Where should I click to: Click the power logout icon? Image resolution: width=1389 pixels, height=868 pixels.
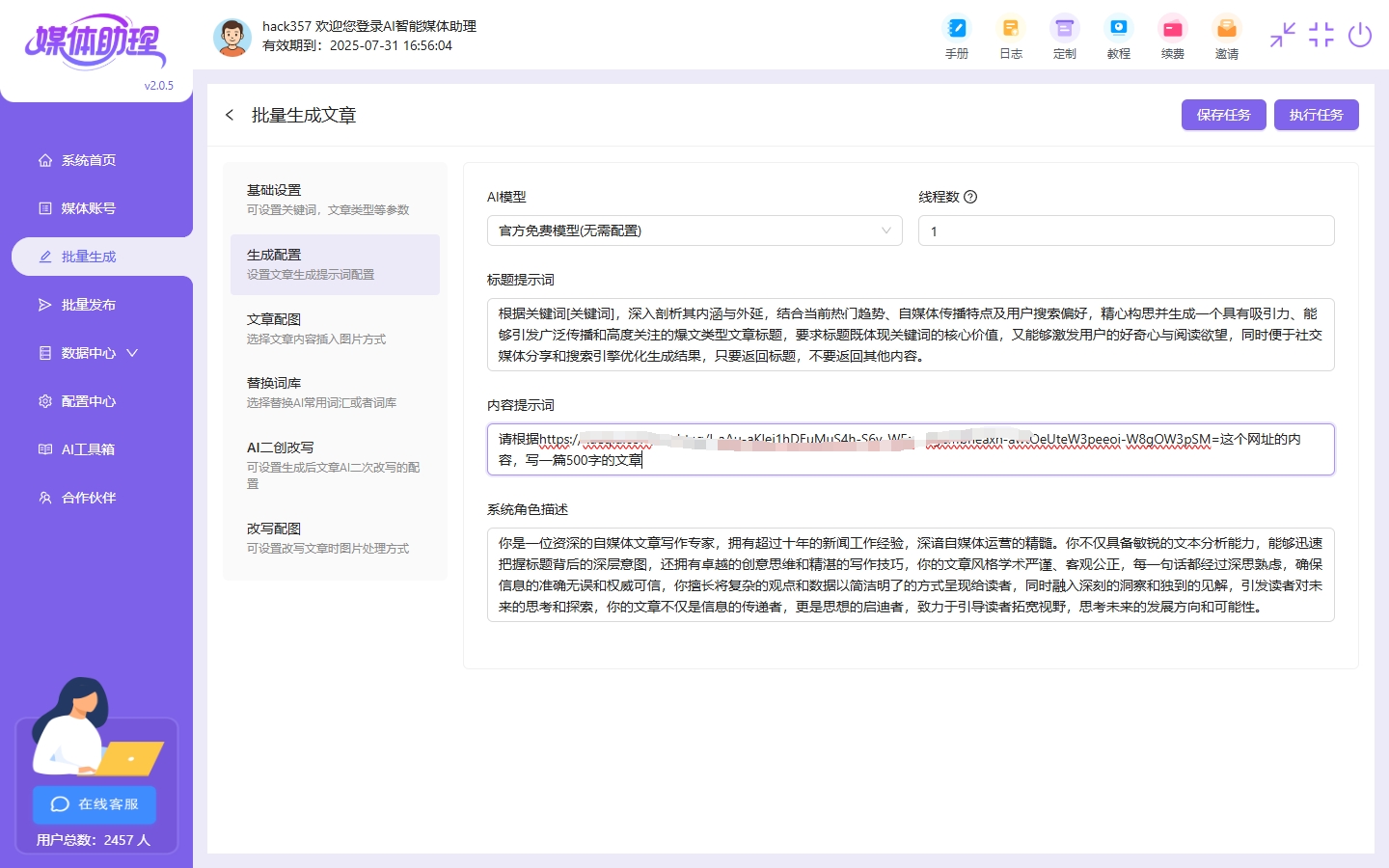pyautogui.click(x=1359, y=36)
